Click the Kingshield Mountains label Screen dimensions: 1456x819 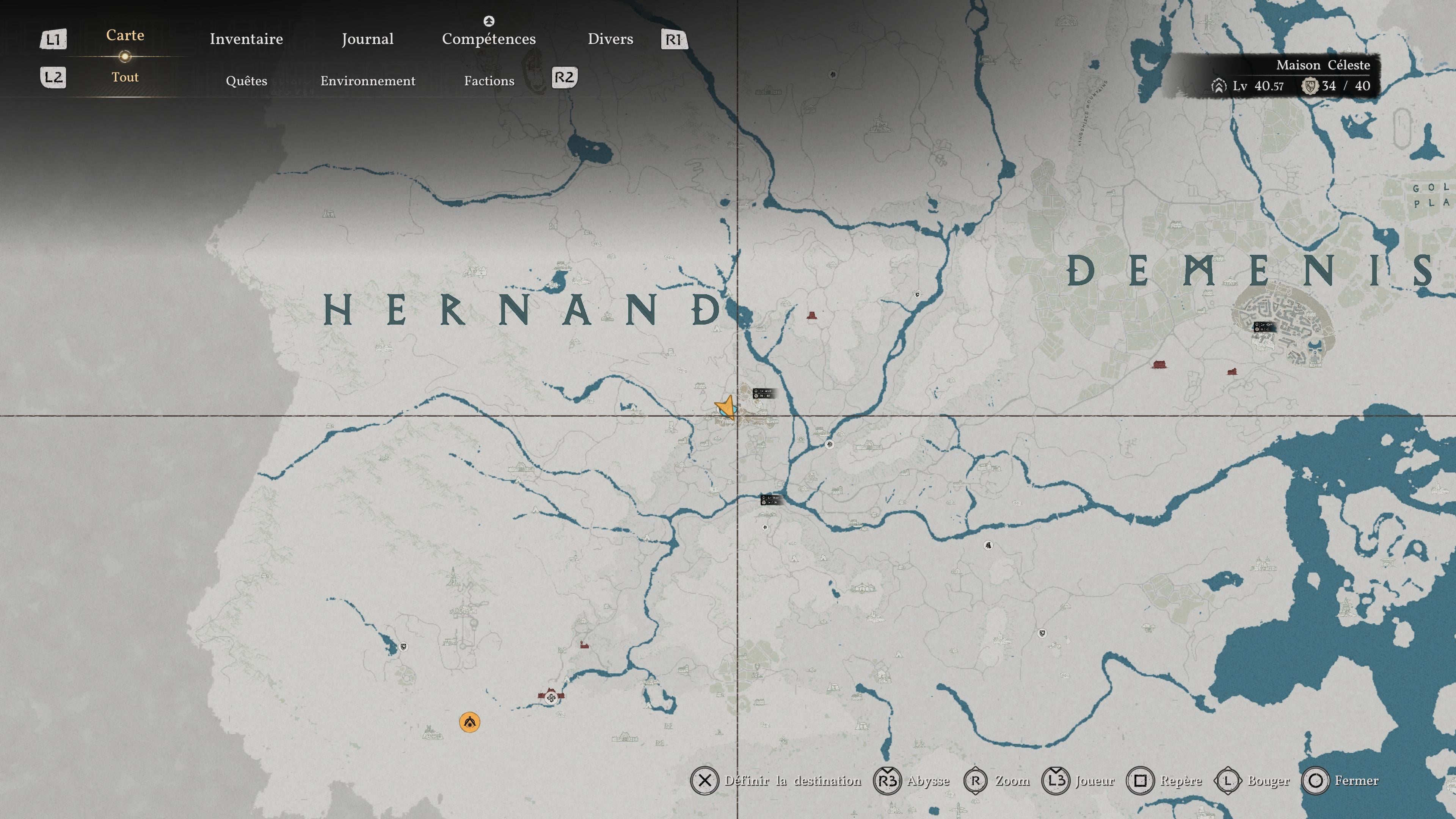1093,113
